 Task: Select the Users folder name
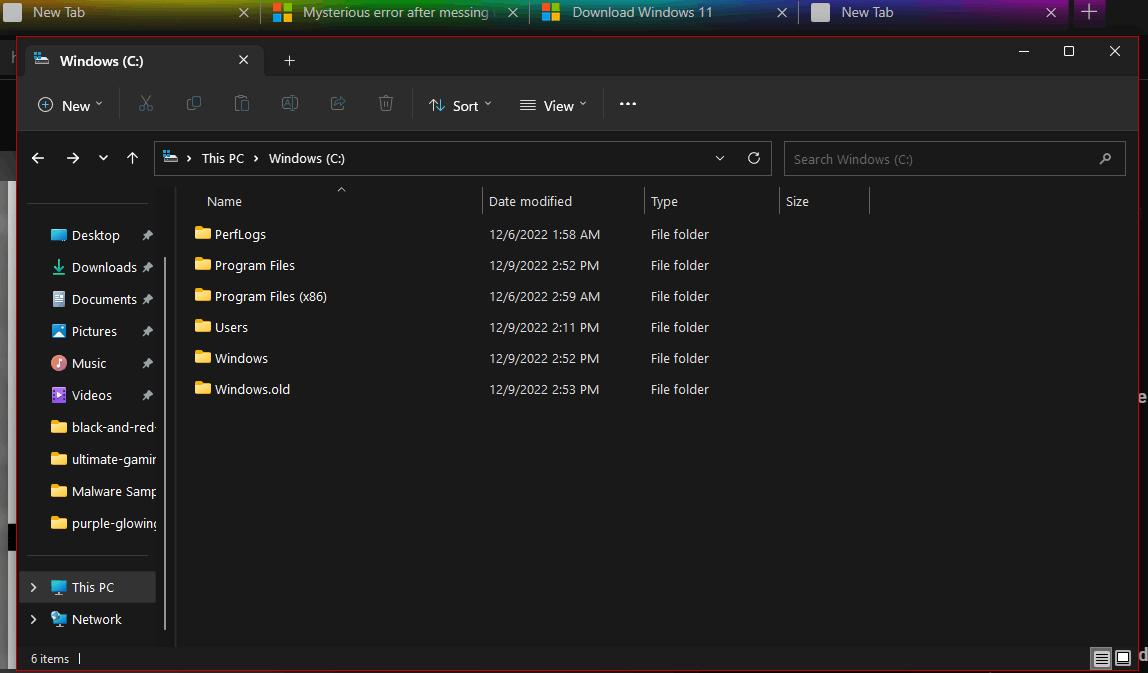[x=231, y=327]
